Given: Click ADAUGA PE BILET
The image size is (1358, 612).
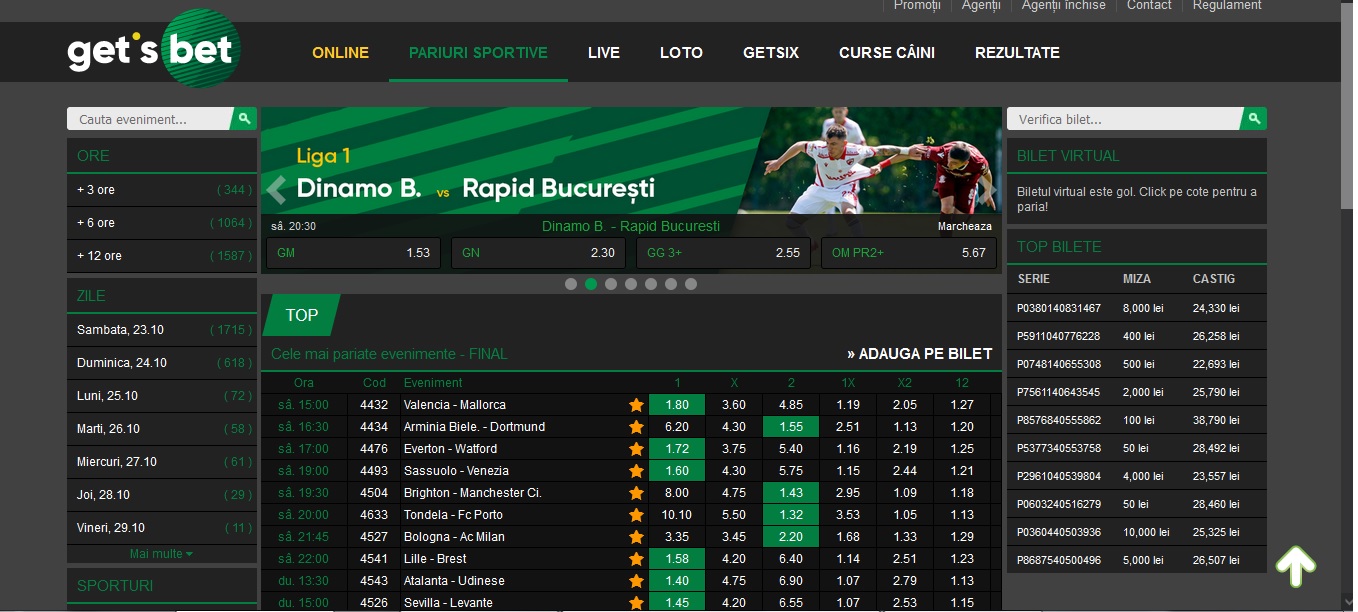Looking at the screenshot, I should click(920, 353).
